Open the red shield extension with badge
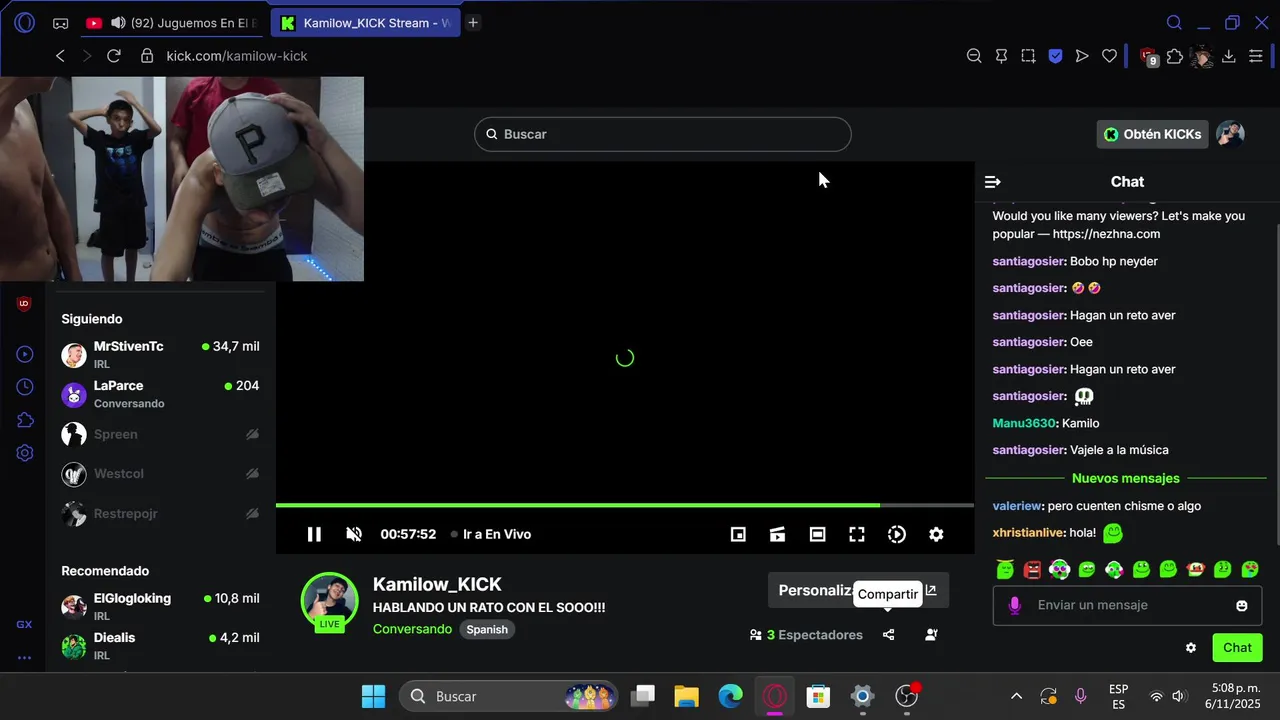The width and height of the screenshot is (1280, 720). coord(1148,57)
